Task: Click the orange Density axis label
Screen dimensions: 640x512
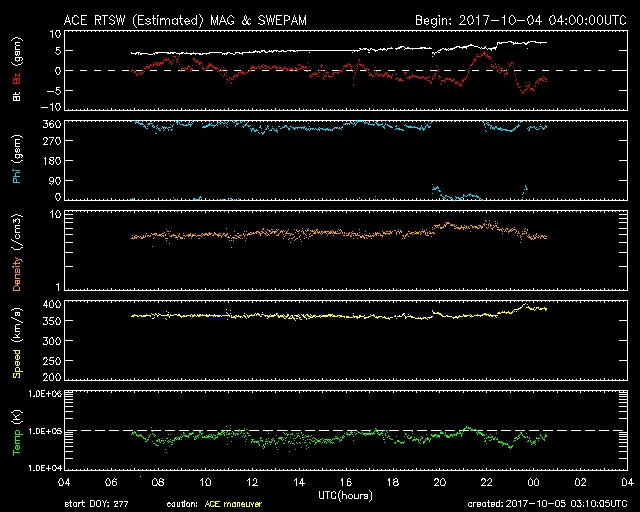Action: (x=18, y=251)
